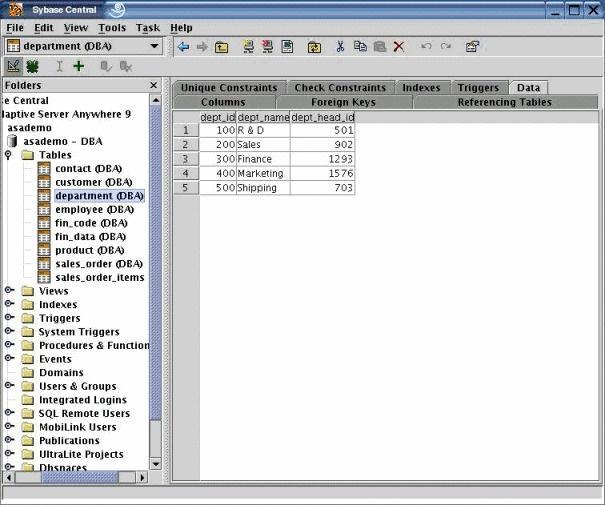The image size is (605, 505).
Task: Click the red X Delete icon
Action: [x=398, y=46]
